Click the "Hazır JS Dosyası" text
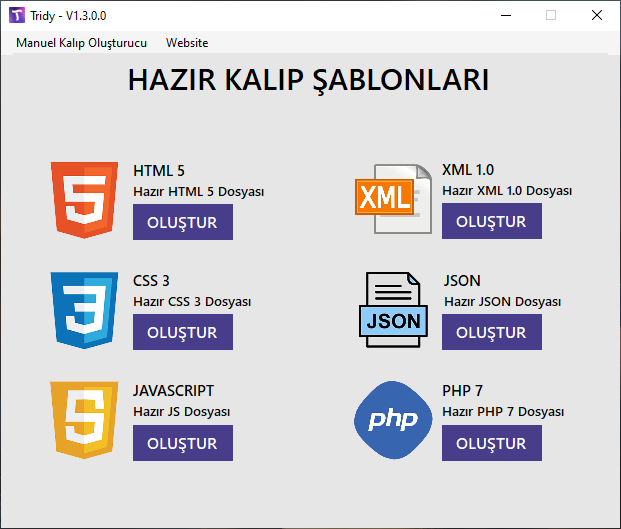The width and height of the screenshot is (621, 529). tap(181, 412)
